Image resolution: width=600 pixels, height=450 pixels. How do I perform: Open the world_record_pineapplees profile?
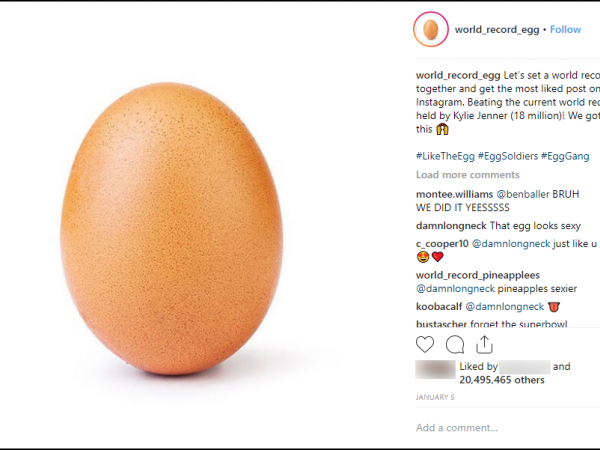point(477,275)
